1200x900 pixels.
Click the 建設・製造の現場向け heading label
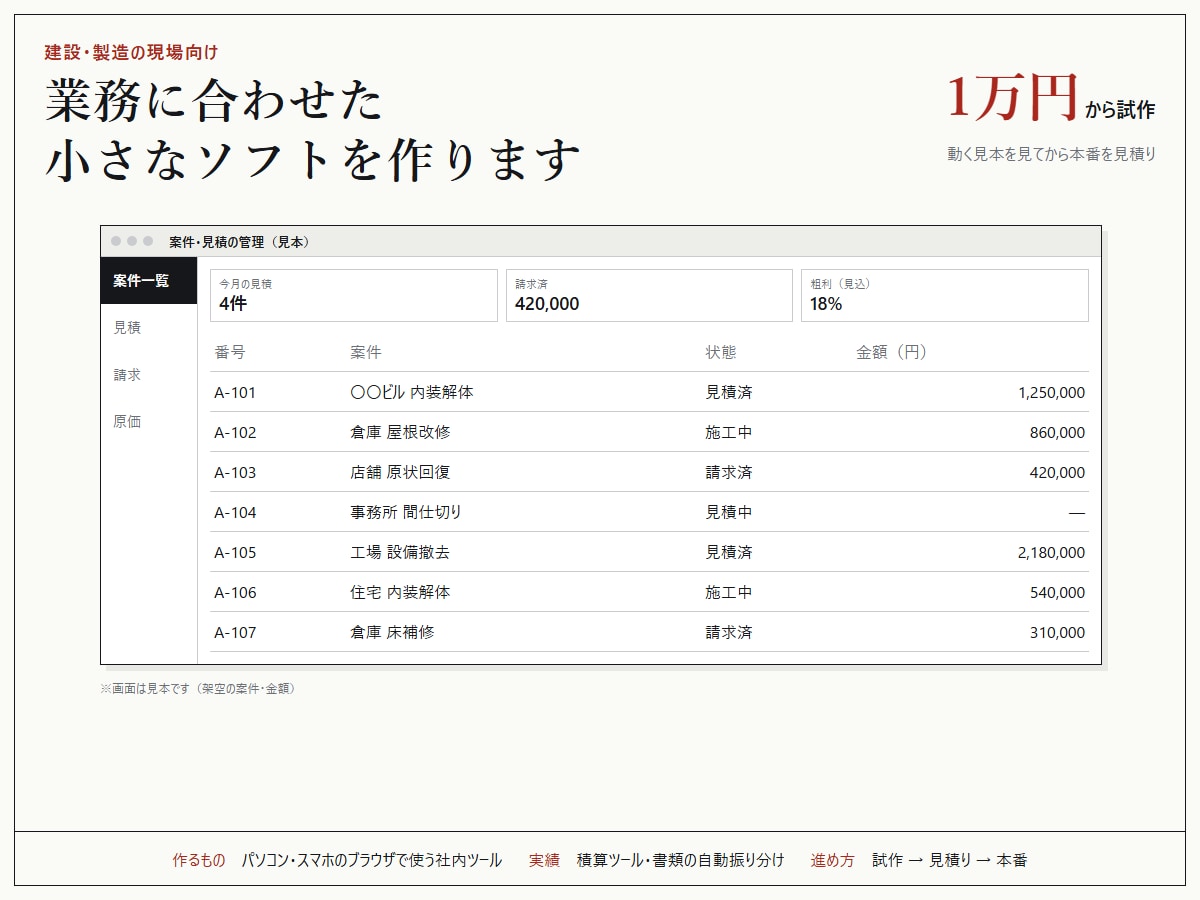coord(131,52)
